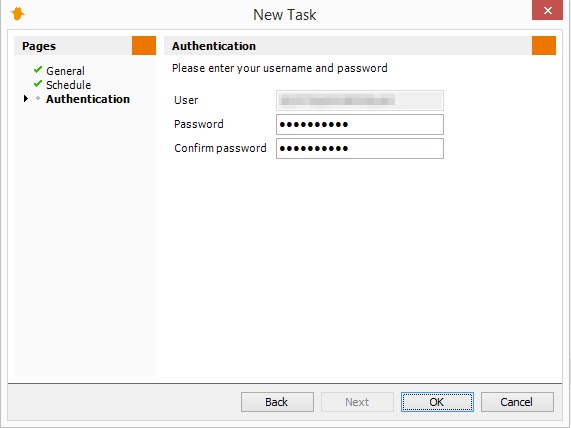Go to previous page with Back button
Screen dimensions: 571x428
coord(277,402)
